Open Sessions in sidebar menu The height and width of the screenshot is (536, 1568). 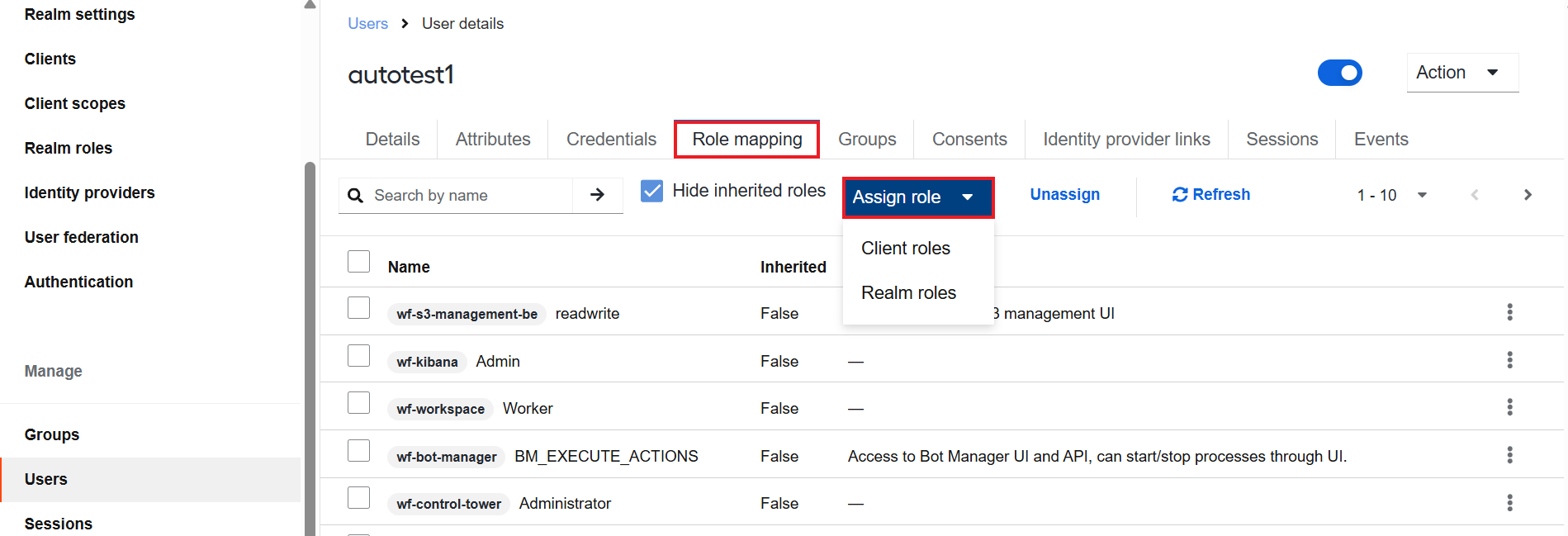59,524
